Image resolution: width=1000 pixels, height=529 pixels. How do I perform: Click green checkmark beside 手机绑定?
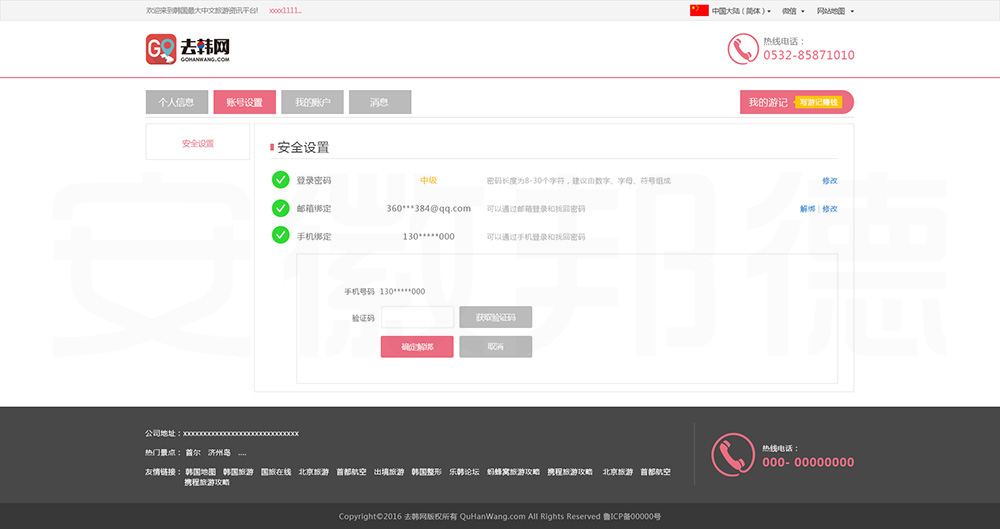(x=280, y=236)
